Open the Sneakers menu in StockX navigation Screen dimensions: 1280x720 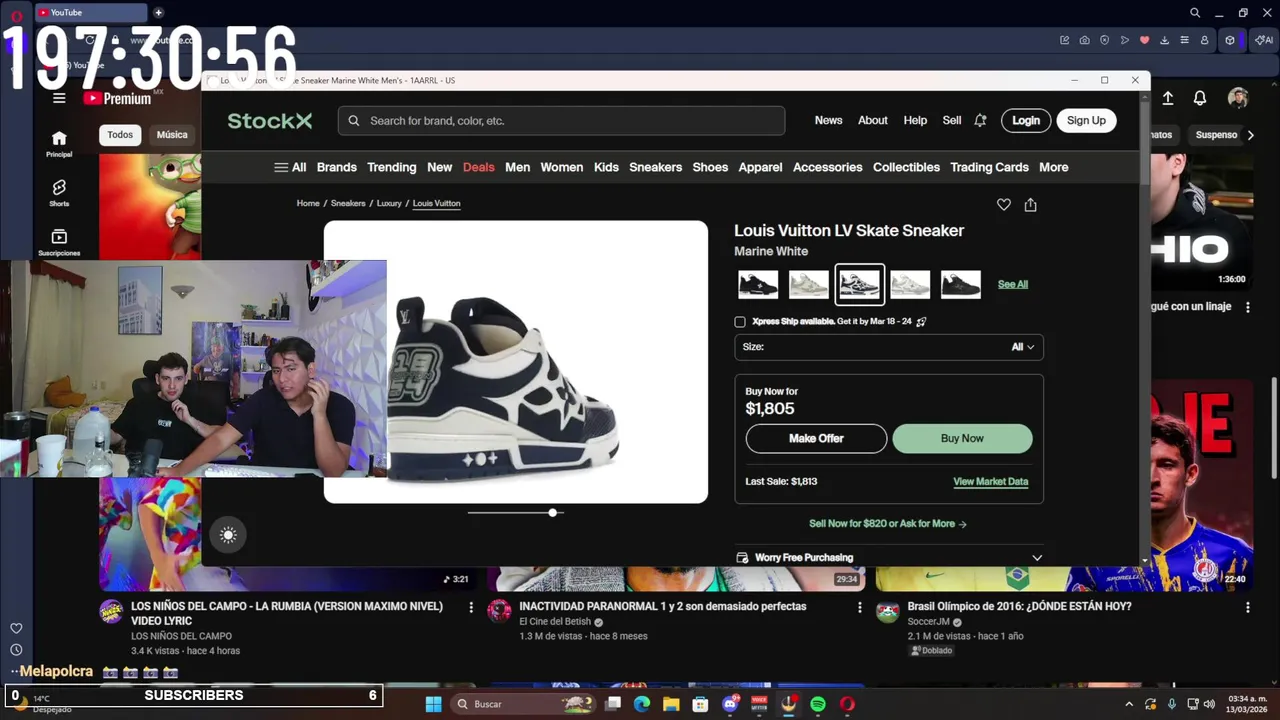pos(655,167)
